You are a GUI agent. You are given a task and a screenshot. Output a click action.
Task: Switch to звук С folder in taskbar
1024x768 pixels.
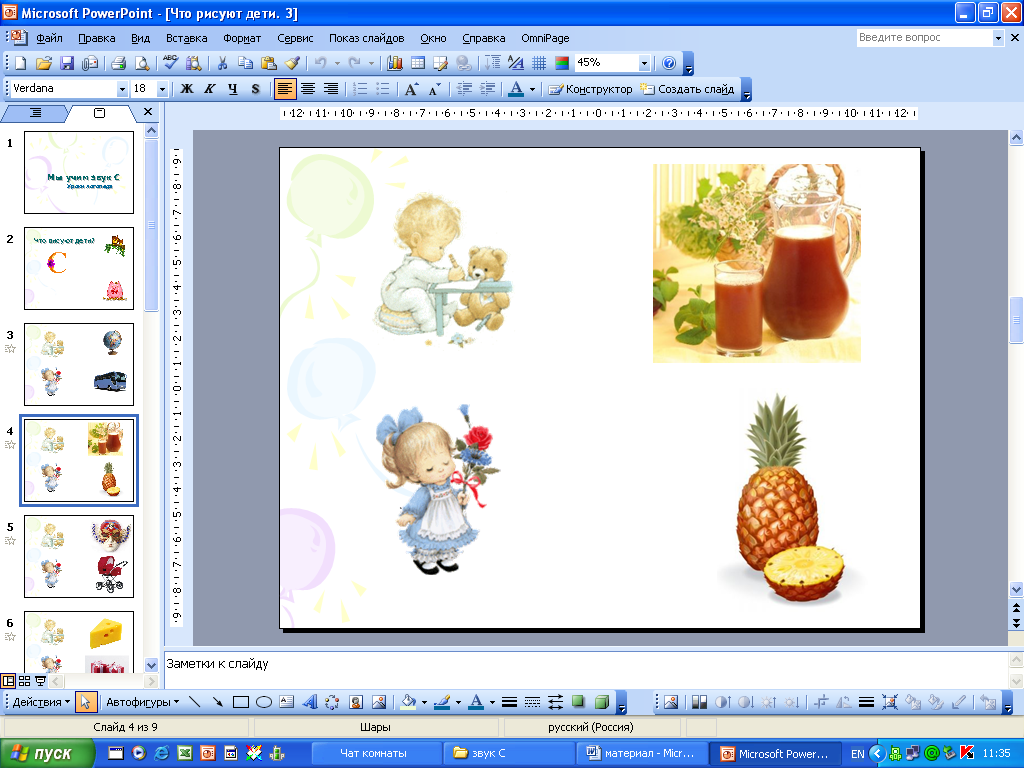(508, 753)
